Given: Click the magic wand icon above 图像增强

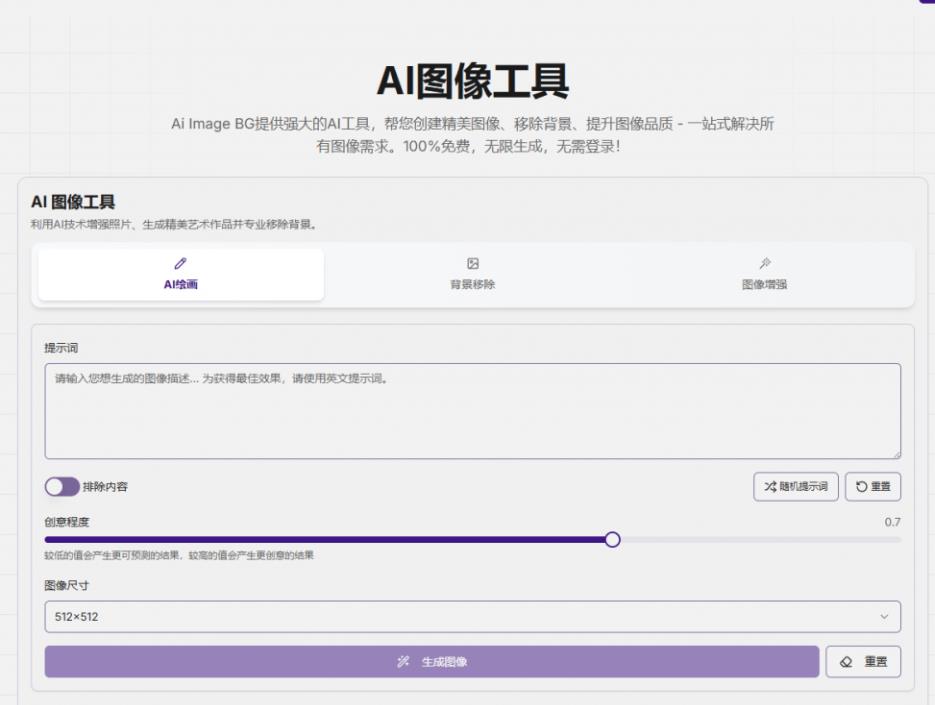Looking at the screenshot, I should coord(765,263).
